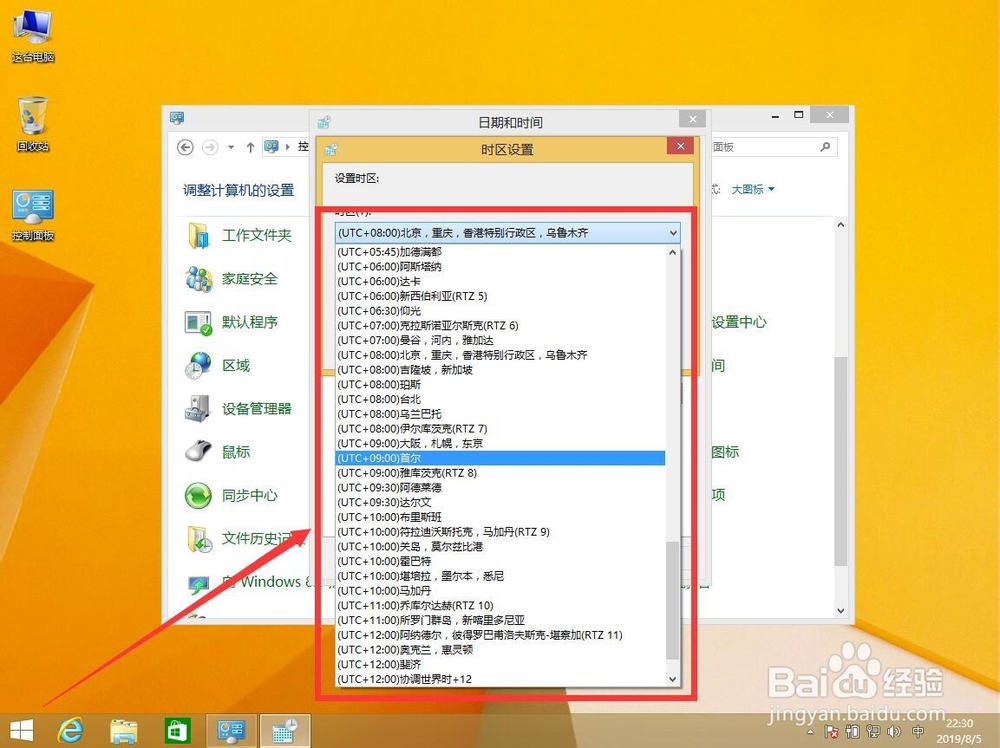
Task: Click the taskbar clock showing 22:30
Action: (959, 731)
